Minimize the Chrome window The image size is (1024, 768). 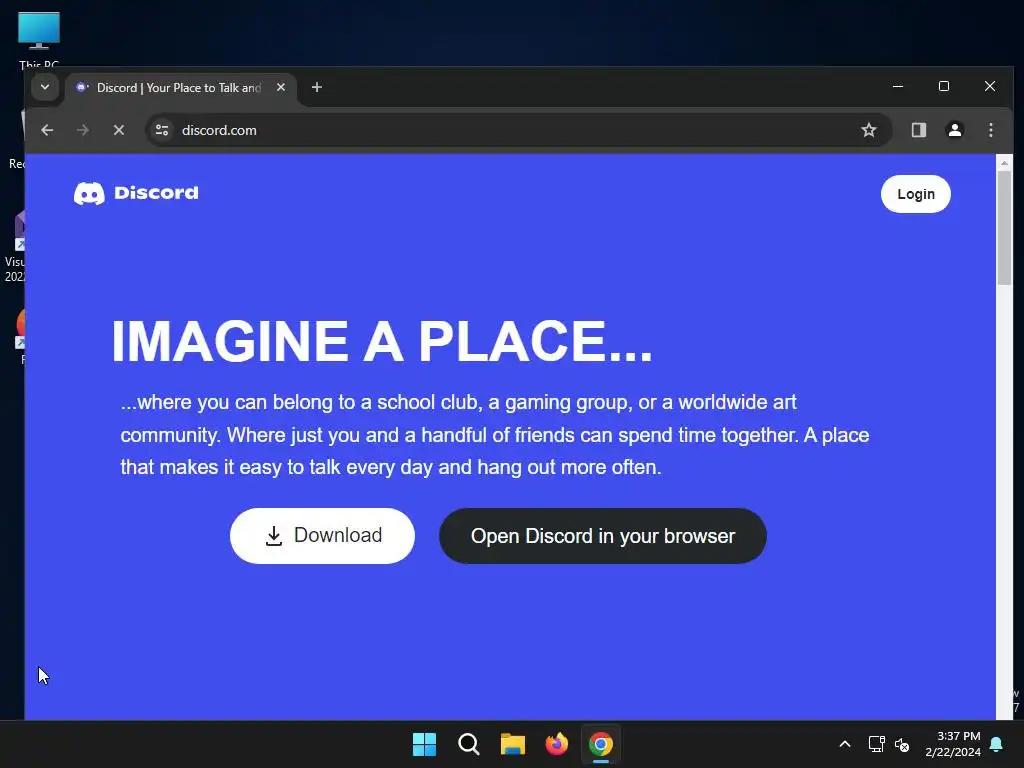898,86
